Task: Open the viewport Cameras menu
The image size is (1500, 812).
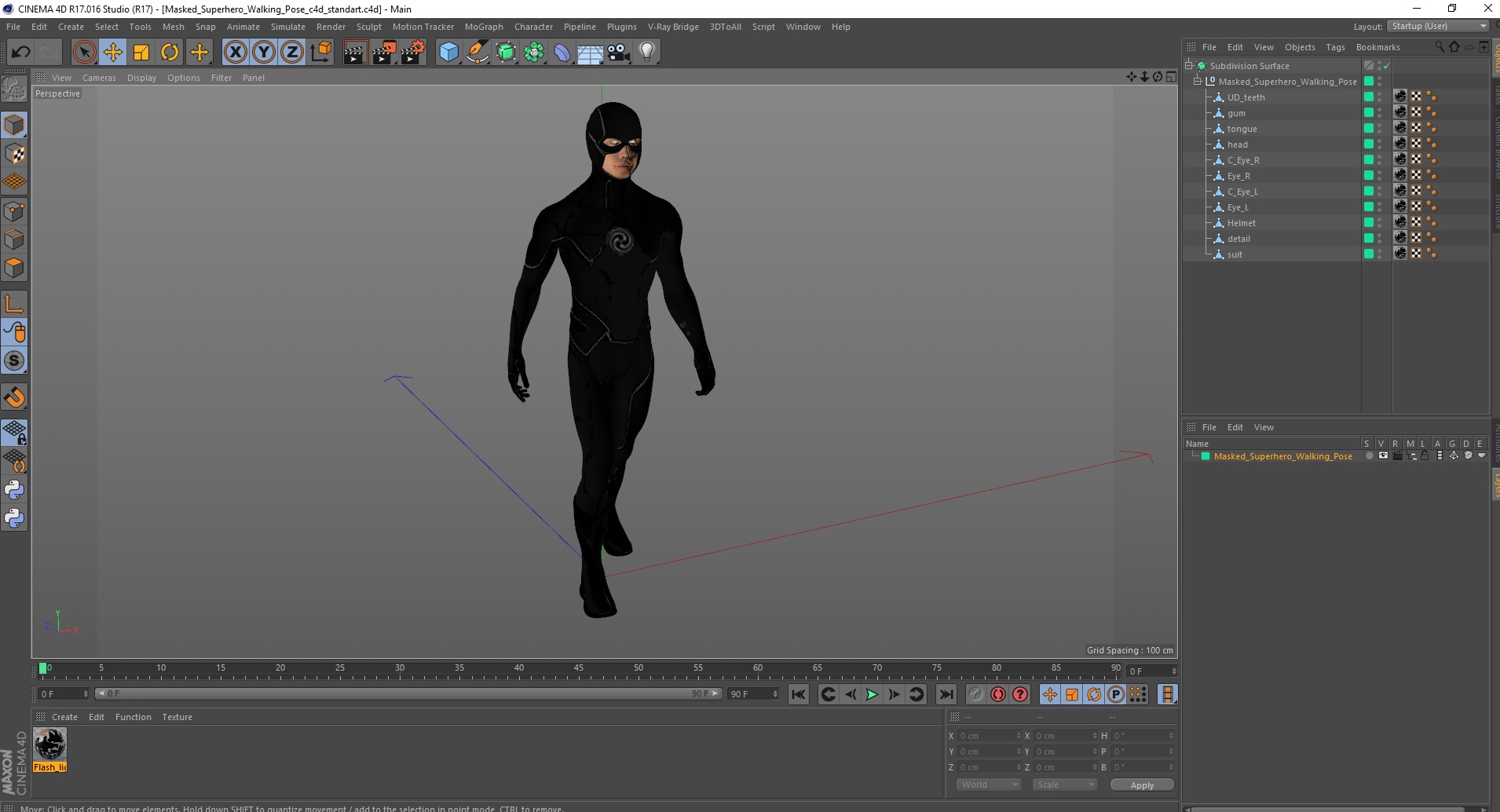Action: (x=99, y=78)
